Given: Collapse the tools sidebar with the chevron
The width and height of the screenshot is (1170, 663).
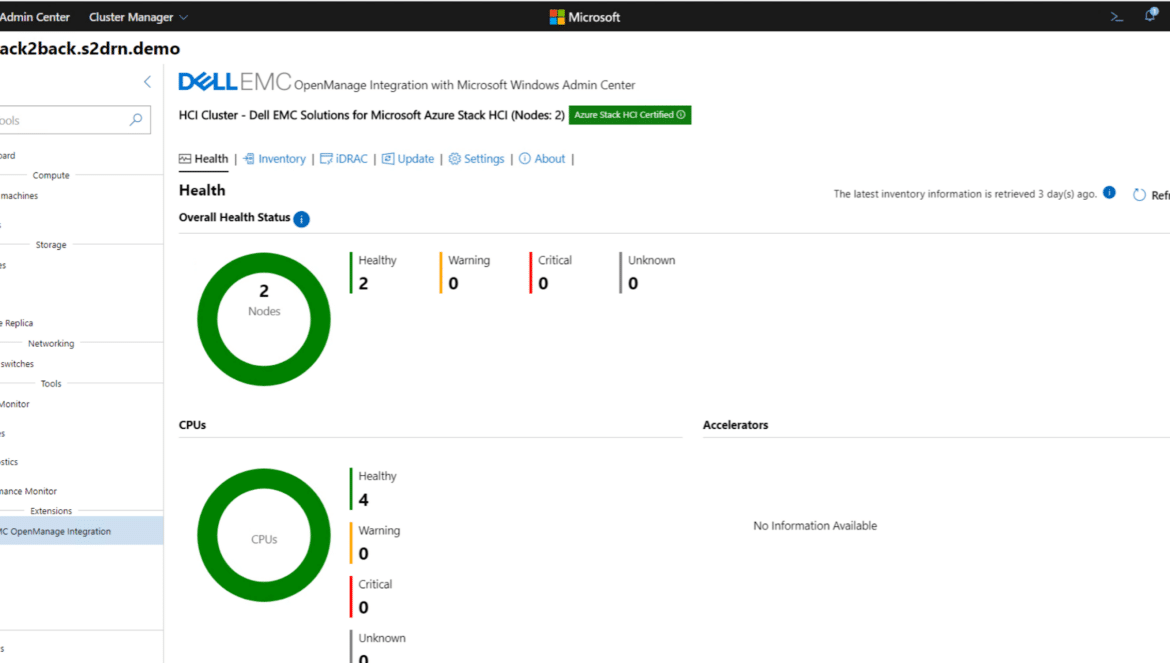Looking at the screenshot, I should coord(147,82).
